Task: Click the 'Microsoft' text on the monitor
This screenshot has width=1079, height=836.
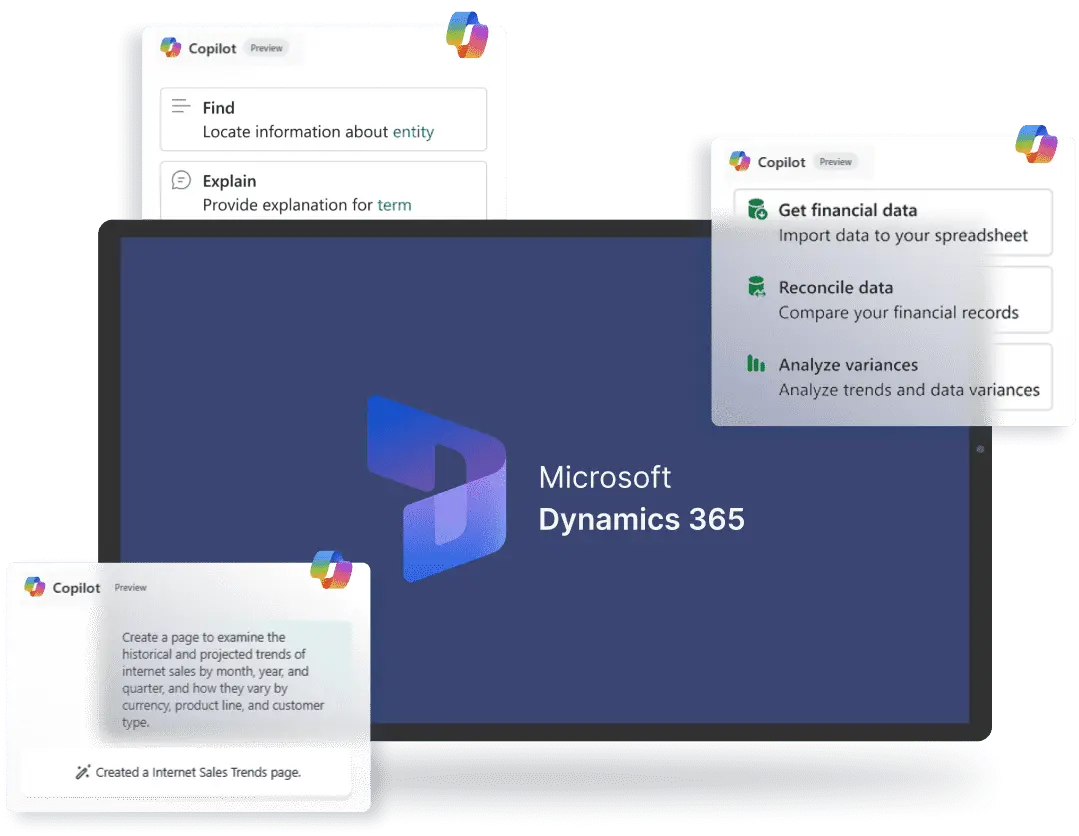Action: coord(604,477)
